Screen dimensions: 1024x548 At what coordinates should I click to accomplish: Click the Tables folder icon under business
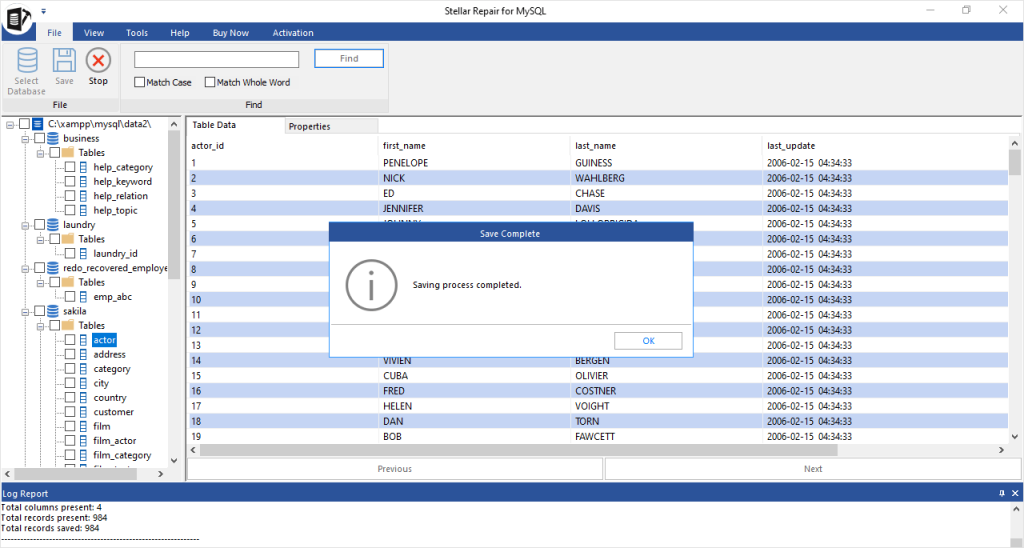pos(68,153)
